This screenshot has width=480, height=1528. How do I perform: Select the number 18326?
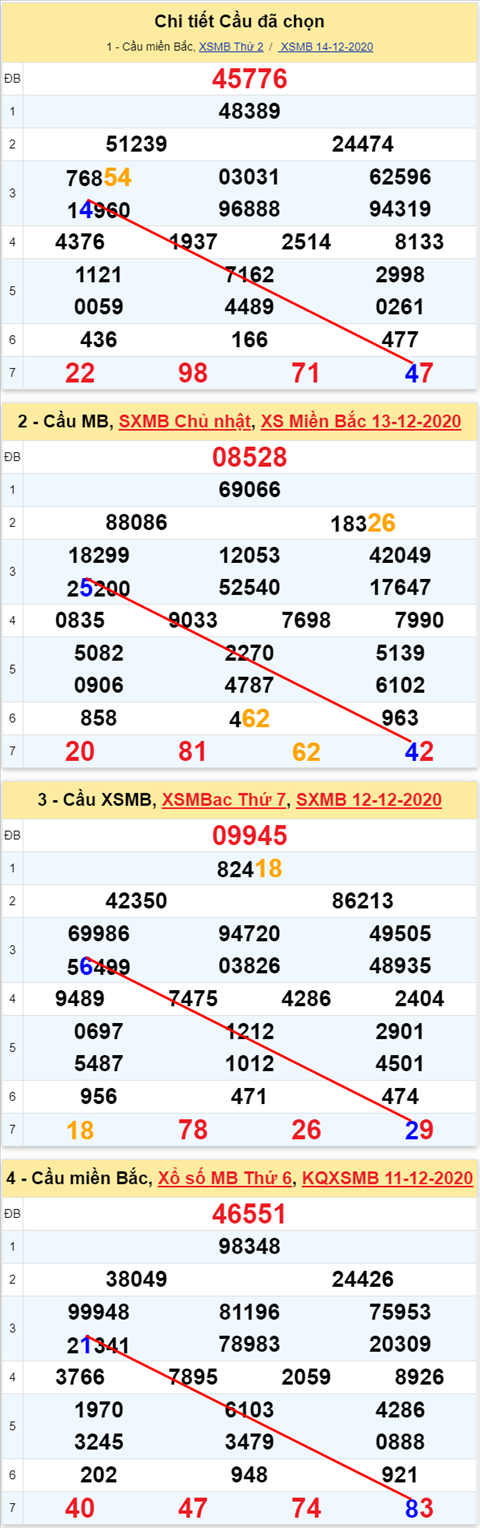362,522
